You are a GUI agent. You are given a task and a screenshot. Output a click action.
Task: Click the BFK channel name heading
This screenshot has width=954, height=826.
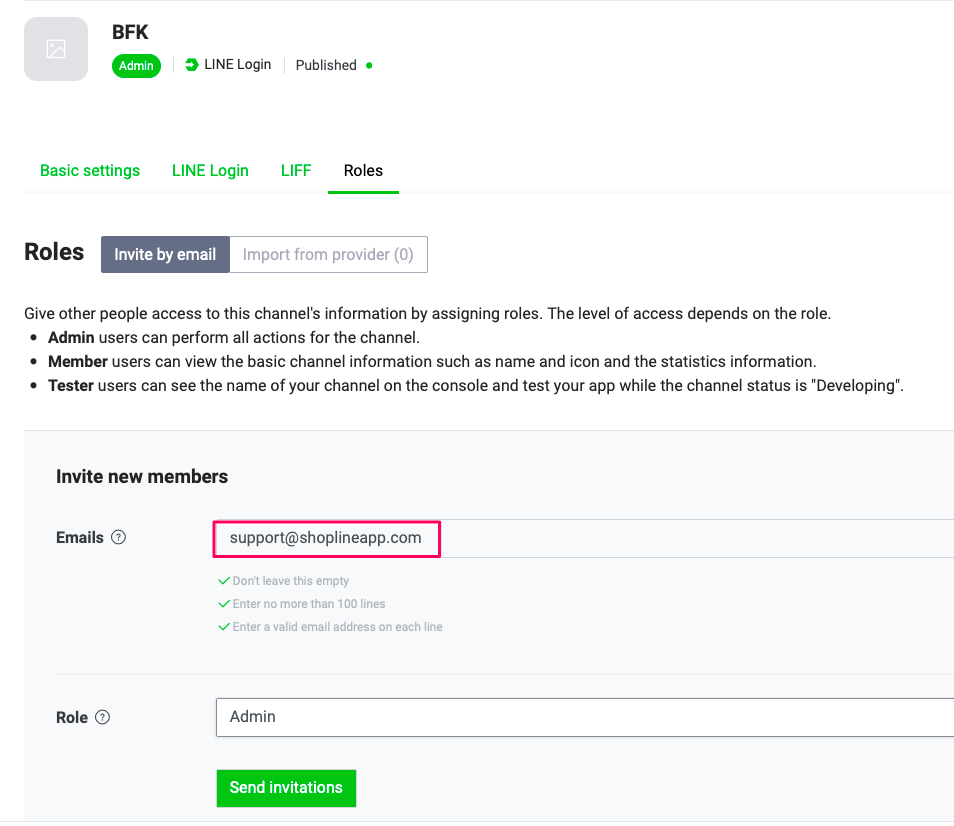point(130,32)
